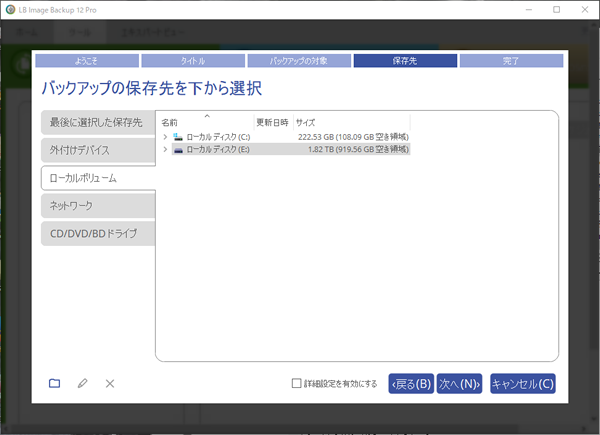Select row text ローカル ディスク (C:)
Image resolution: width=600 pixels, height=435 pixels.
click(x=218, y=137)
